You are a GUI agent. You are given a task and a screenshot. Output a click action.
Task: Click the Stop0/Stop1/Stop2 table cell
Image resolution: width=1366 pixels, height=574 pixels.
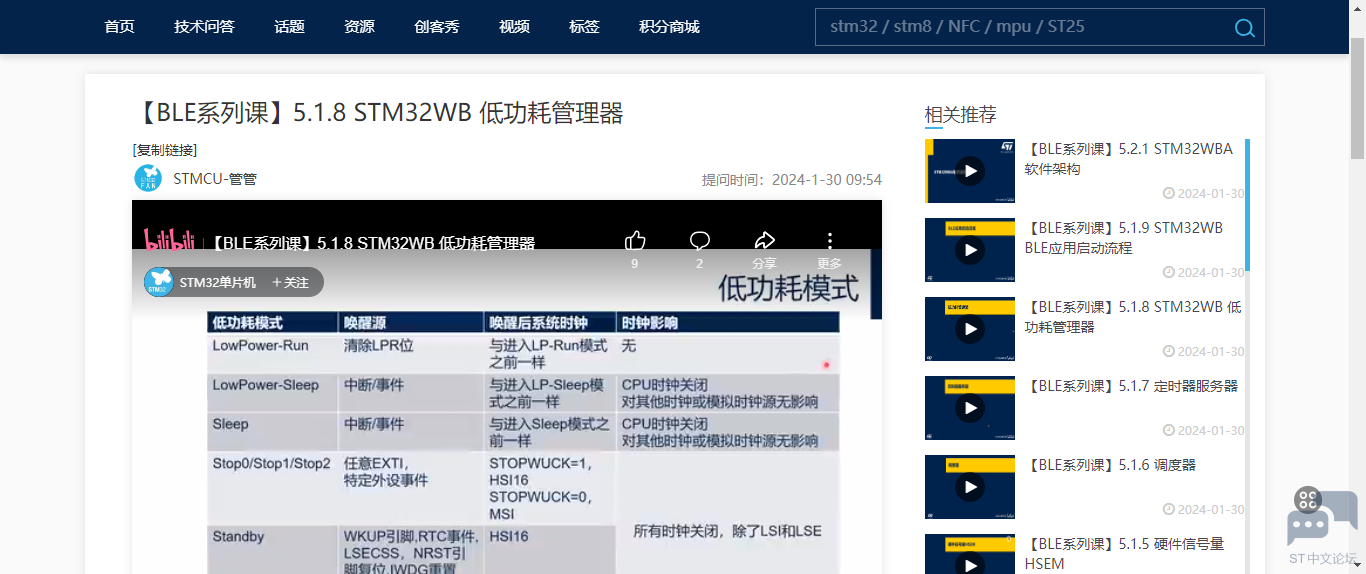coord(272,488)
